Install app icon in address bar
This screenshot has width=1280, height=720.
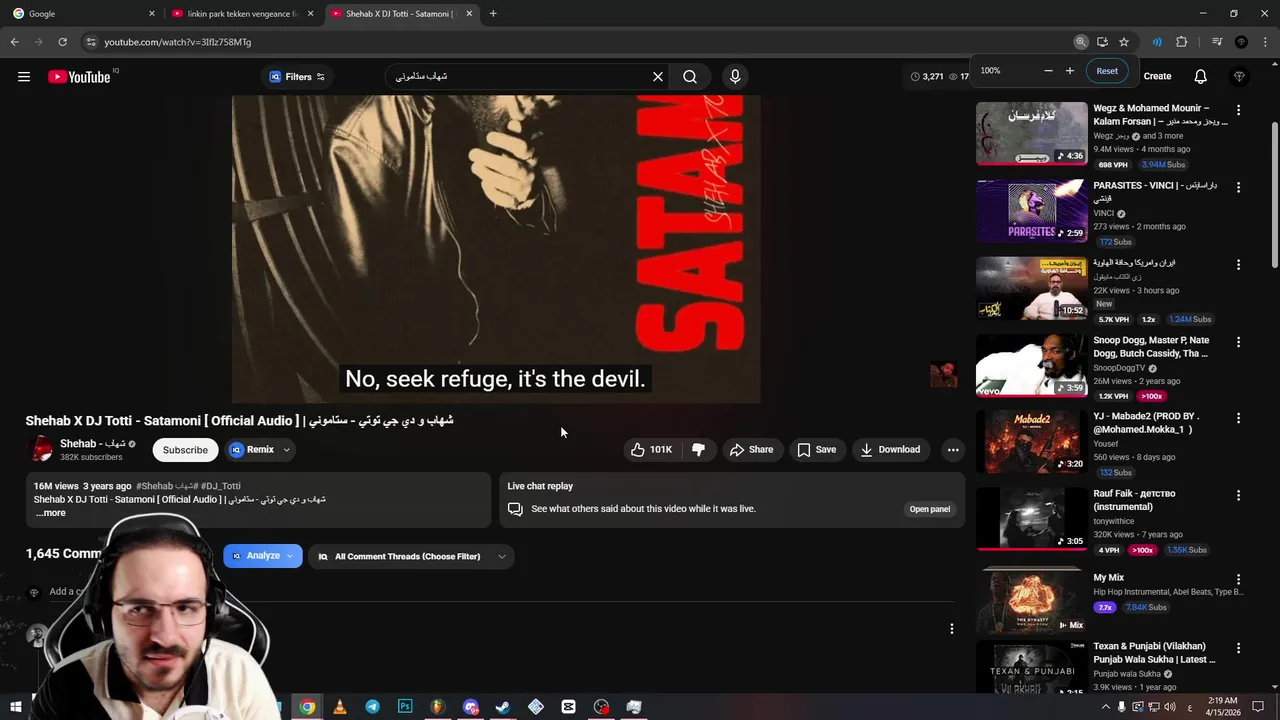(x=1102, y=42)
